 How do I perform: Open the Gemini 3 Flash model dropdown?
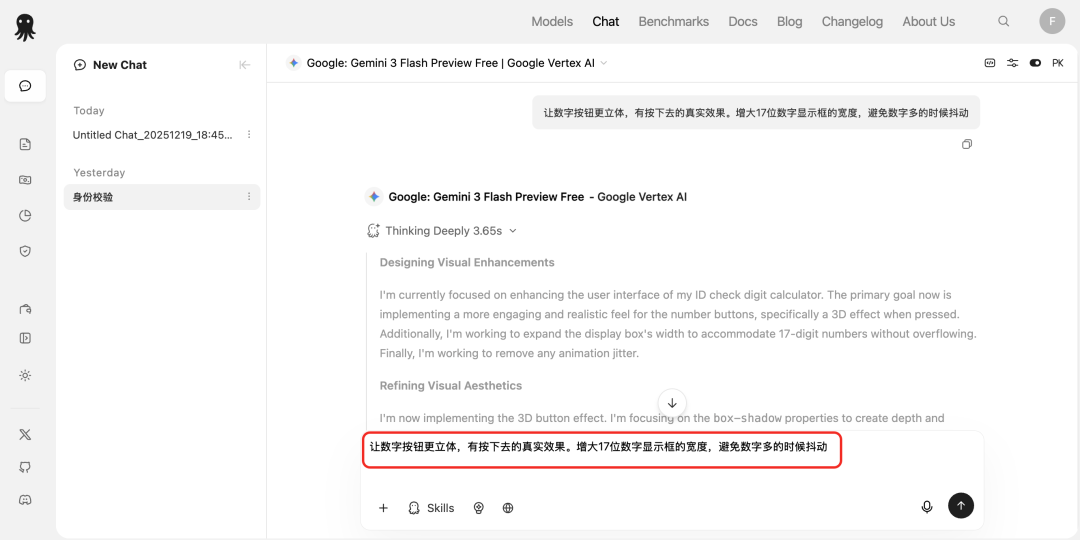pos(447,63)
